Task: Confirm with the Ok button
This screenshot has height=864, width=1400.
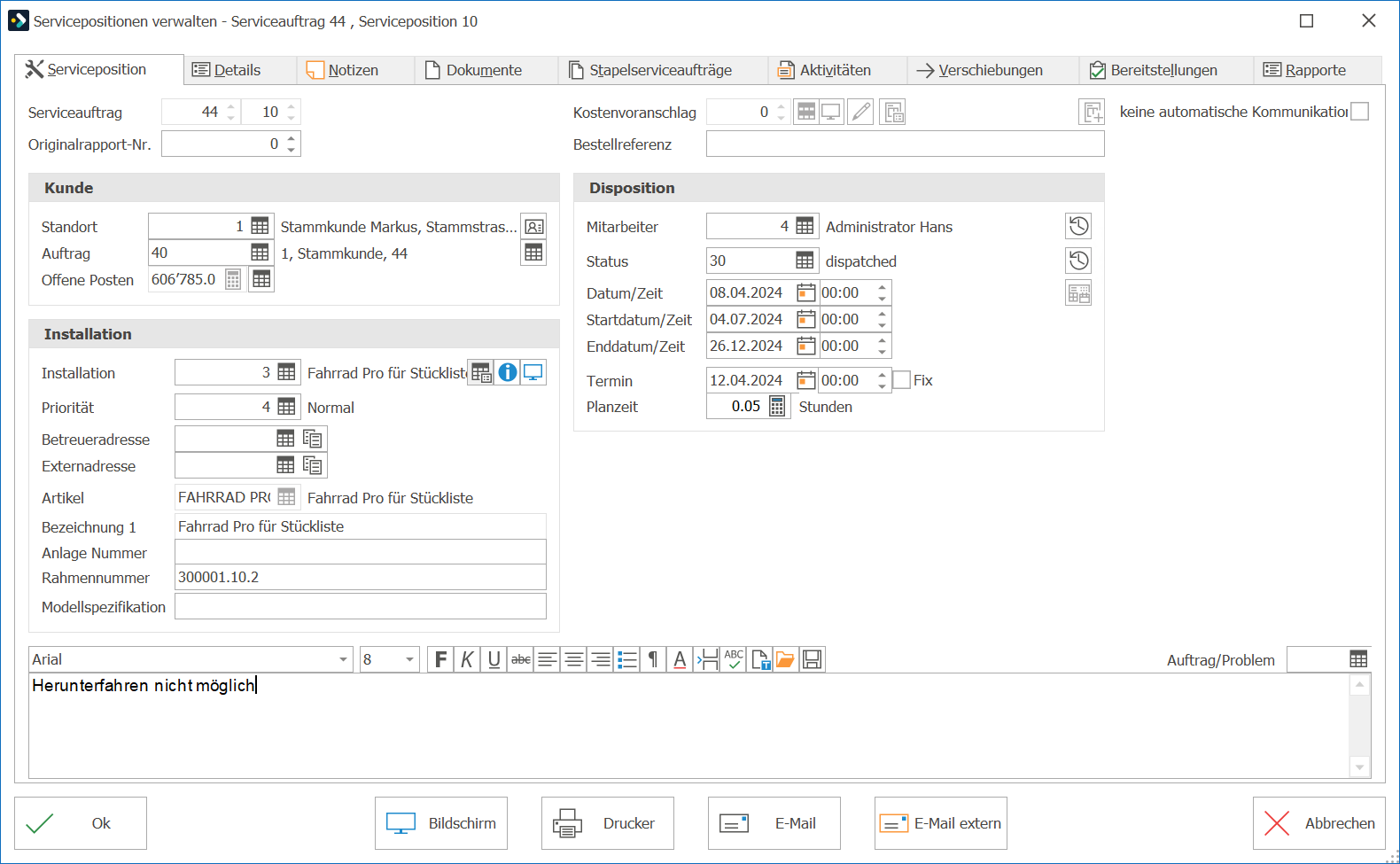Action: click(81, 823)
